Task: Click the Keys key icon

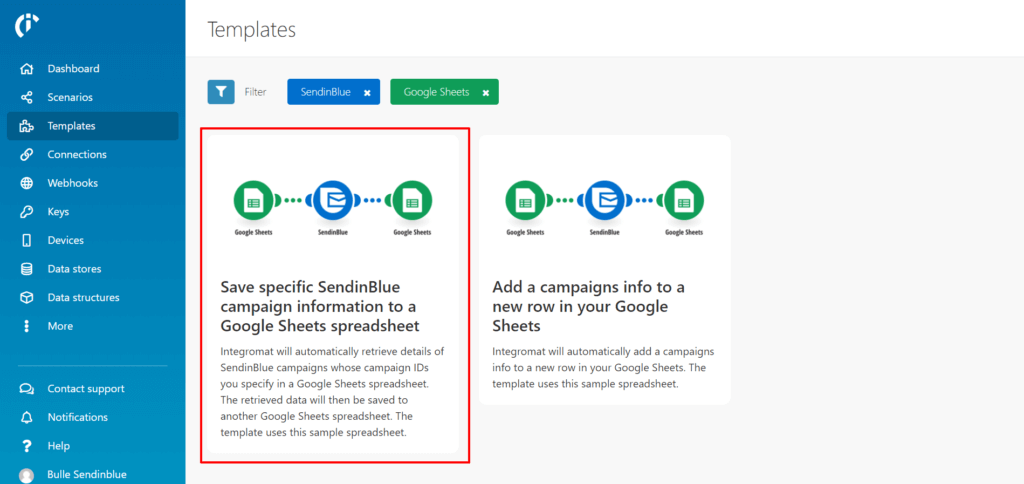Action: (27, 212)
